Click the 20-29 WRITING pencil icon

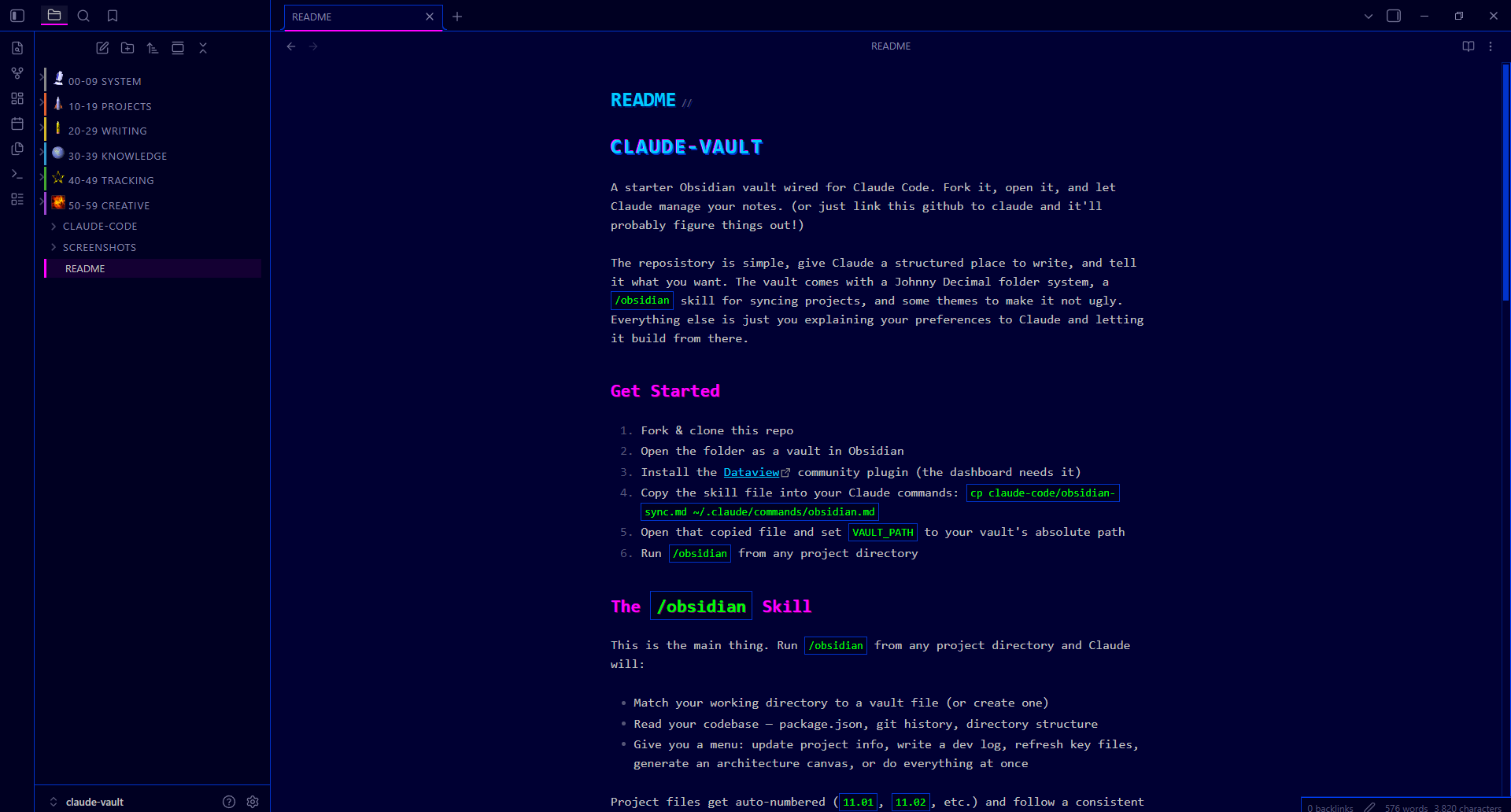[x=58, y=128]
